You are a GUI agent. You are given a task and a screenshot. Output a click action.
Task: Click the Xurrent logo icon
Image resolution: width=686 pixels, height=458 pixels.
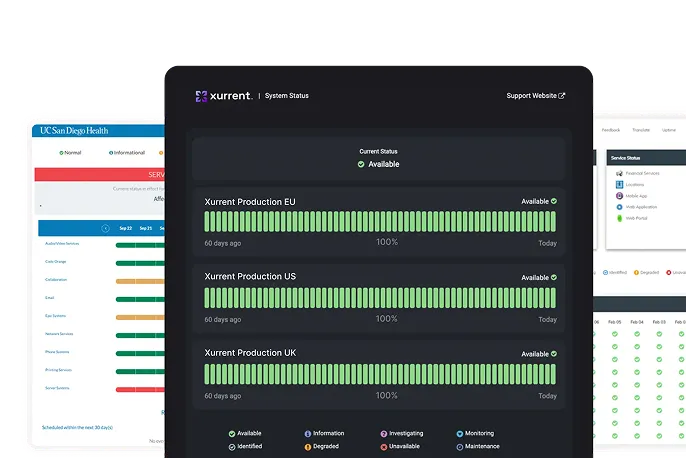(201, 96)
